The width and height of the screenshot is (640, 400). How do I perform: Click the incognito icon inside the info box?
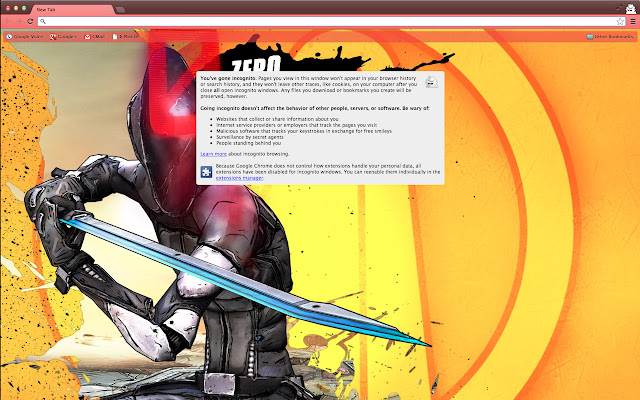click(x=431, y=82)
